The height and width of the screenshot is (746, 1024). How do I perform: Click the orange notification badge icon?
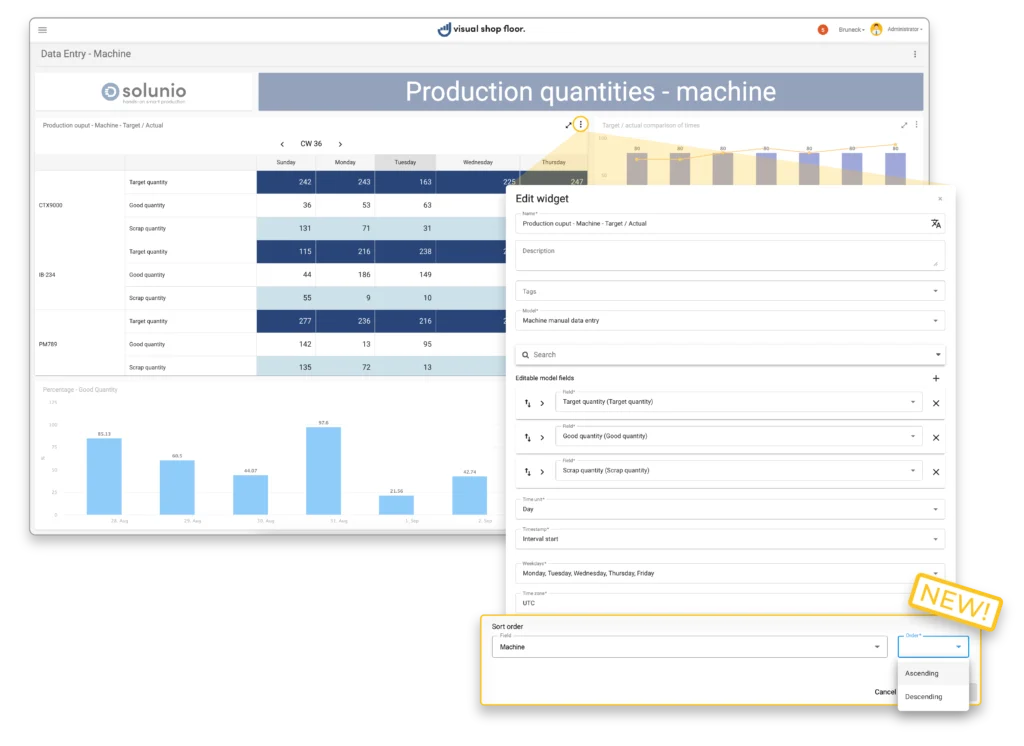823,30
